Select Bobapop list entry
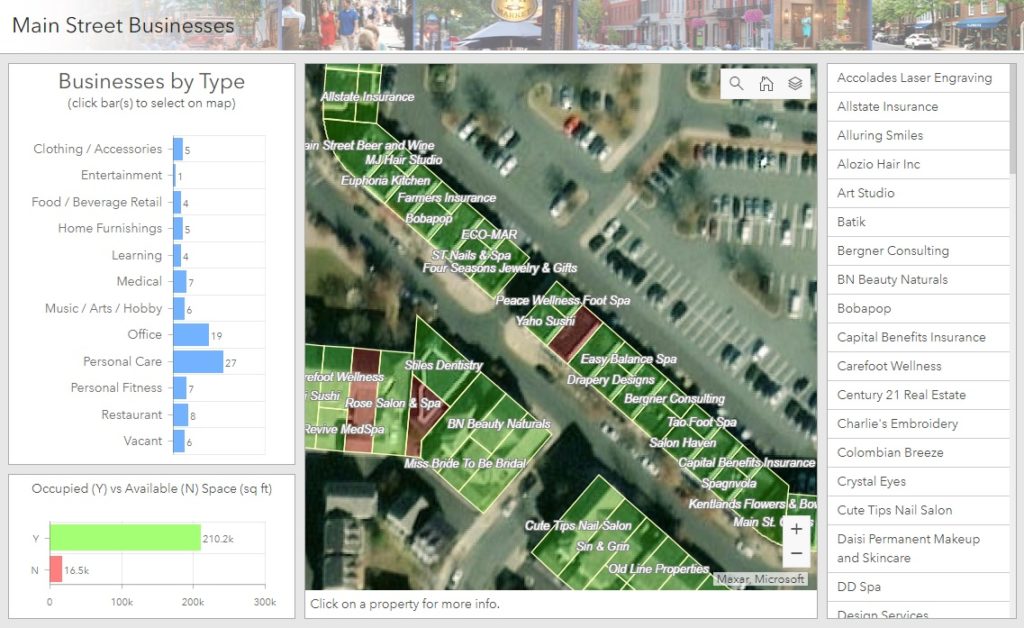 [918, 308]
